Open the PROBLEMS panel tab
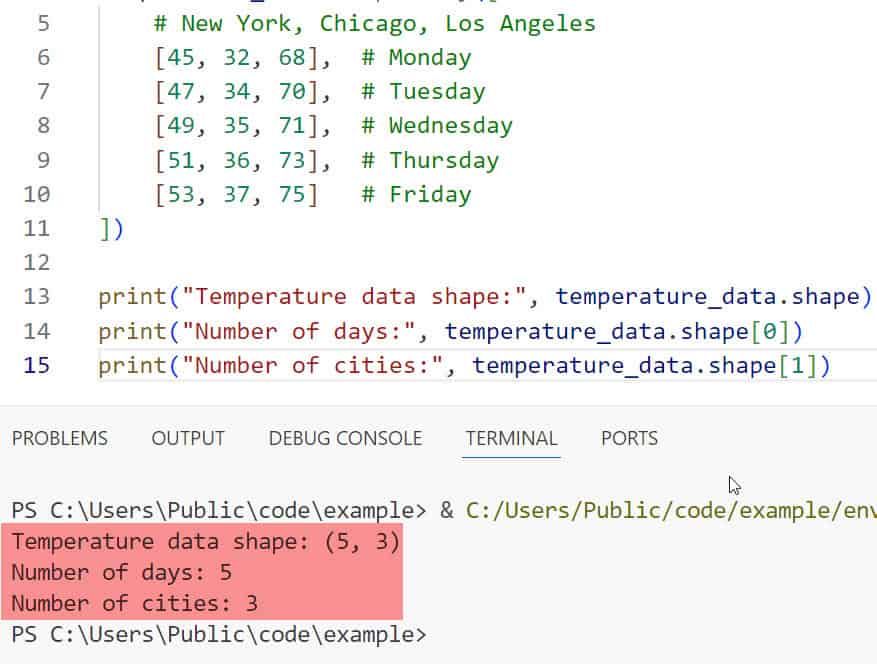Viewport: 877px width, 664px height. pos(59,438)
